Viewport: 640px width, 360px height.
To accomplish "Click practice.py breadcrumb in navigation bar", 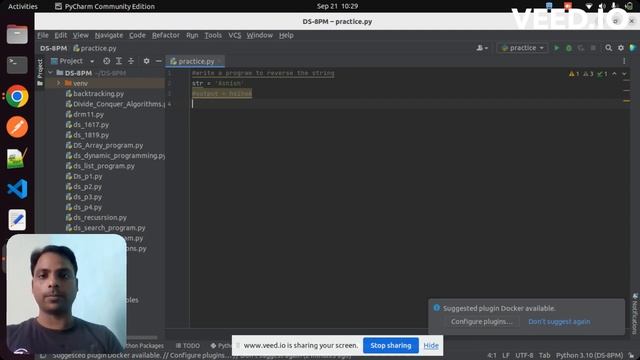I will click(x=95, y=48).
